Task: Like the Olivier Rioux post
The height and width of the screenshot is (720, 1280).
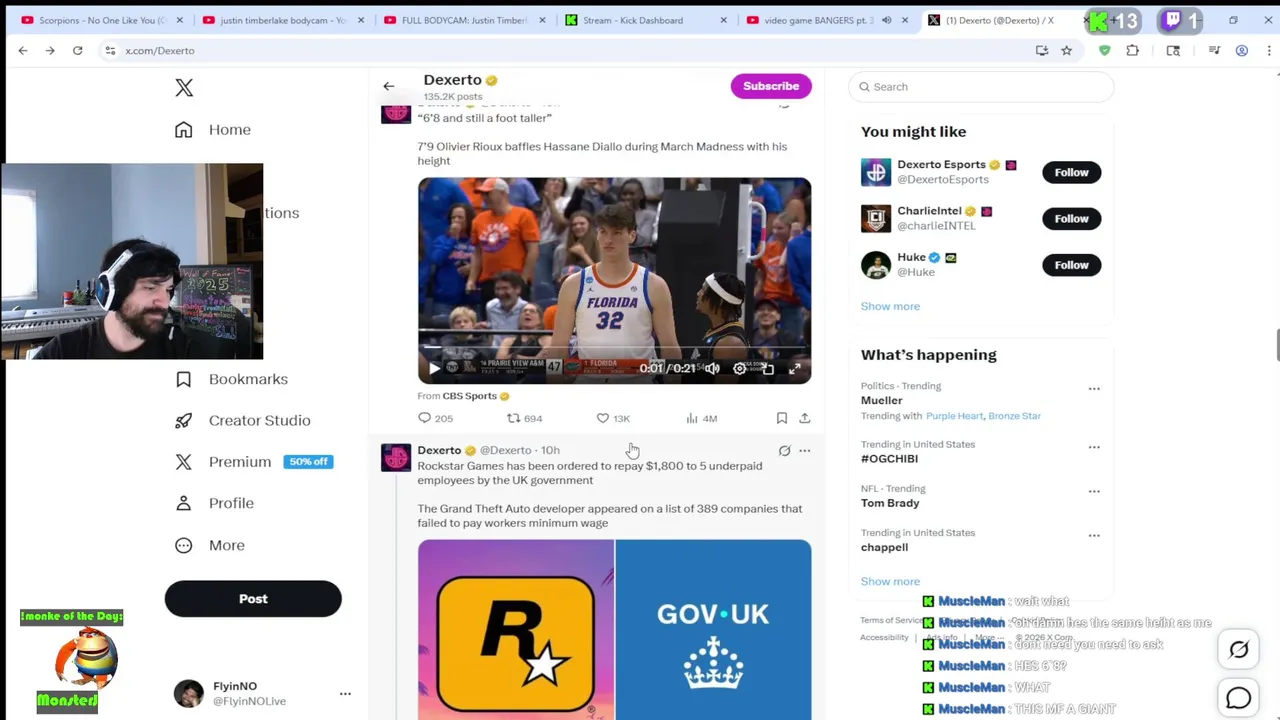Action: coord(603,418)
